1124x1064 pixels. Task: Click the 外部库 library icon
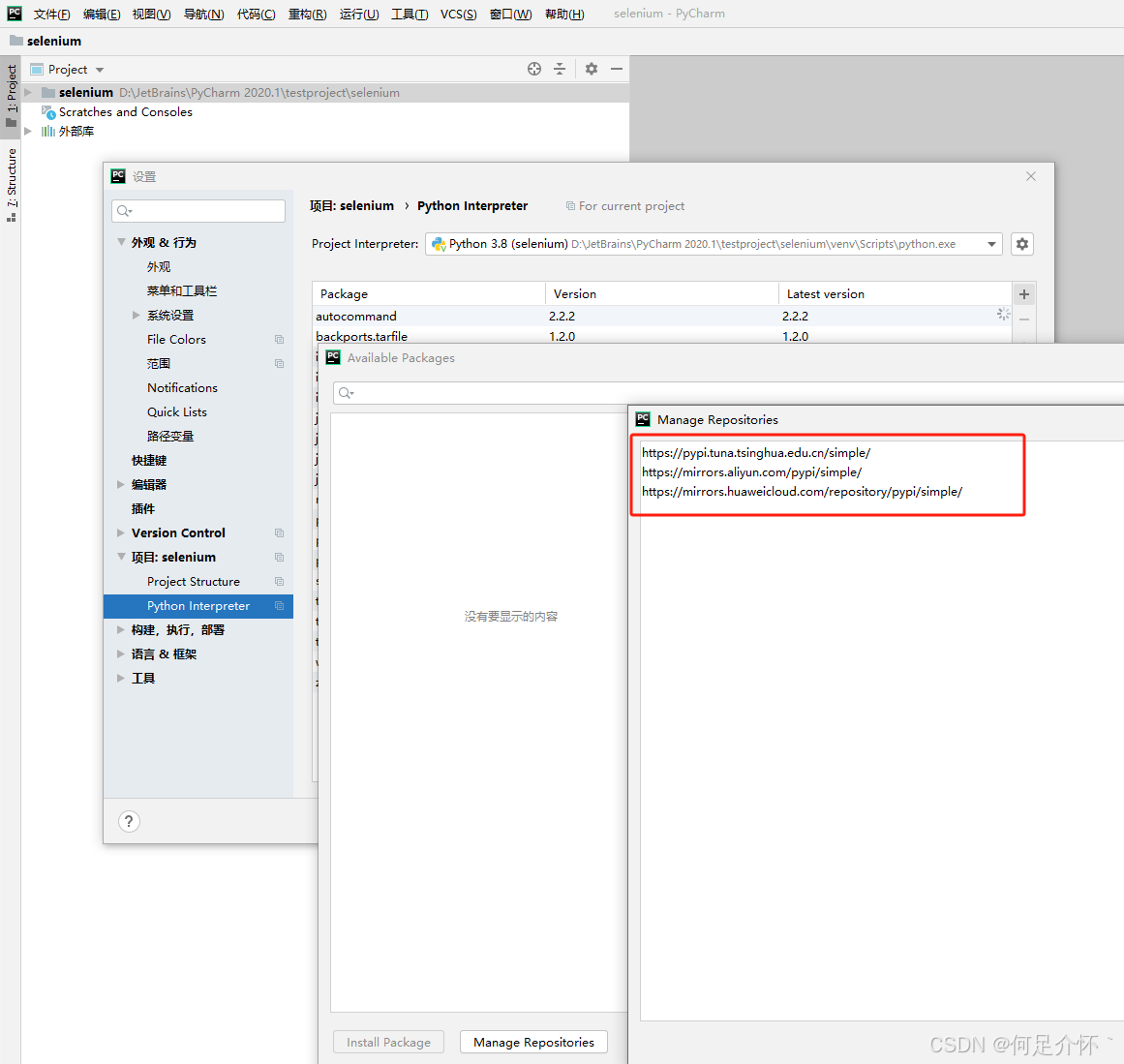click(48, 132)
